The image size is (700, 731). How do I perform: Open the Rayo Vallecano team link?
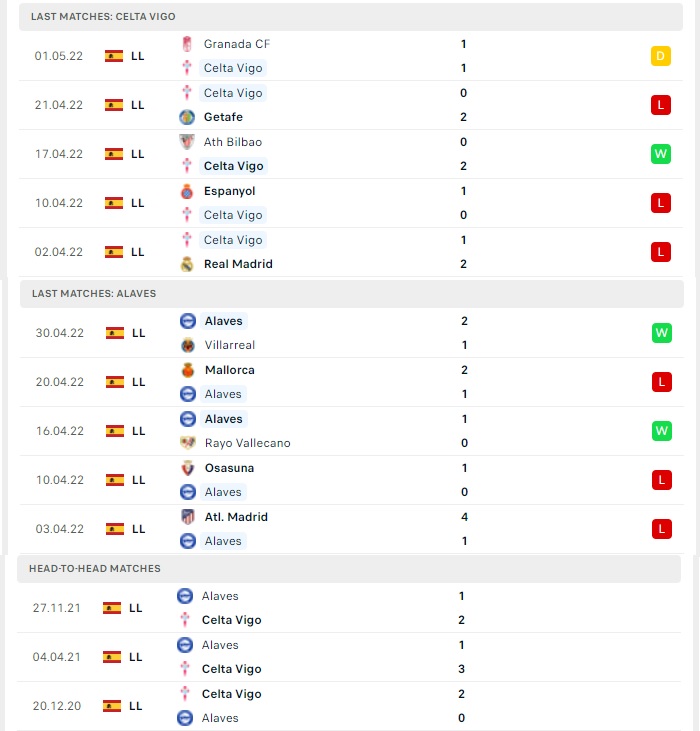click(x=247, y=443)
